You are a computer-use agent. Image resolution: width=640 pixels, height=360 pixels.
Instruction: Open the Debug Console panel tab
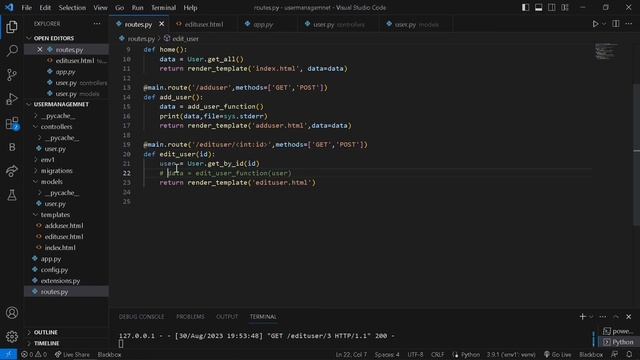click(x=141, y=316)
